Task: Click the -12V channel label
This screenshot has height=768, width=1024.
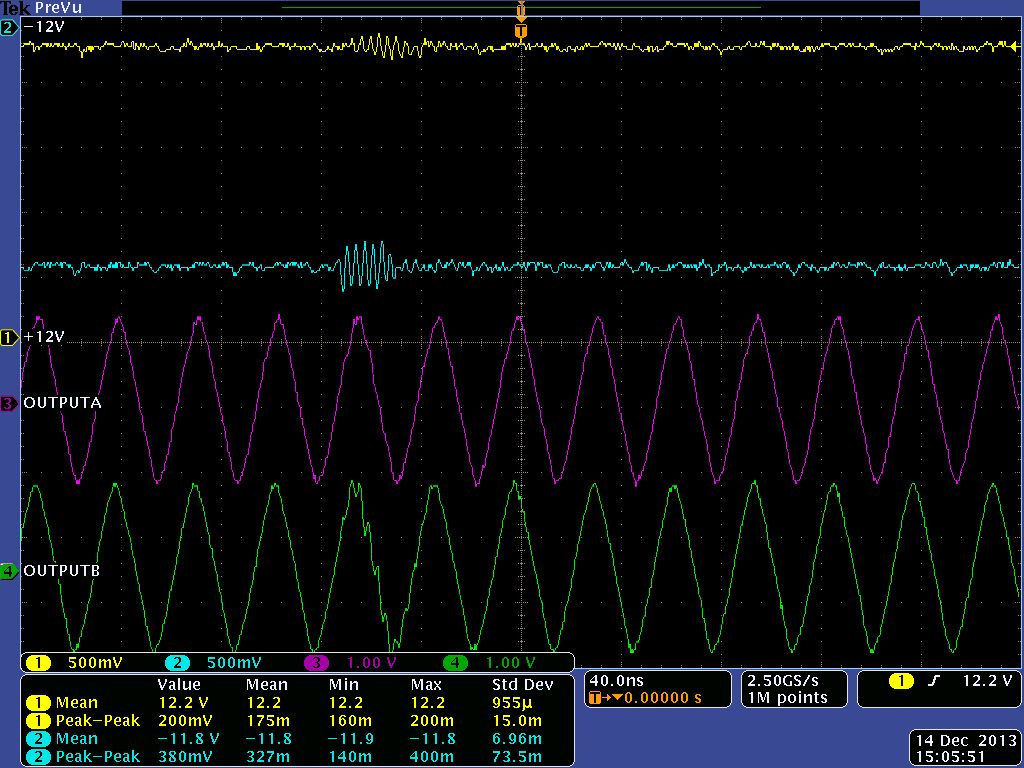Action: click(44, 27)
